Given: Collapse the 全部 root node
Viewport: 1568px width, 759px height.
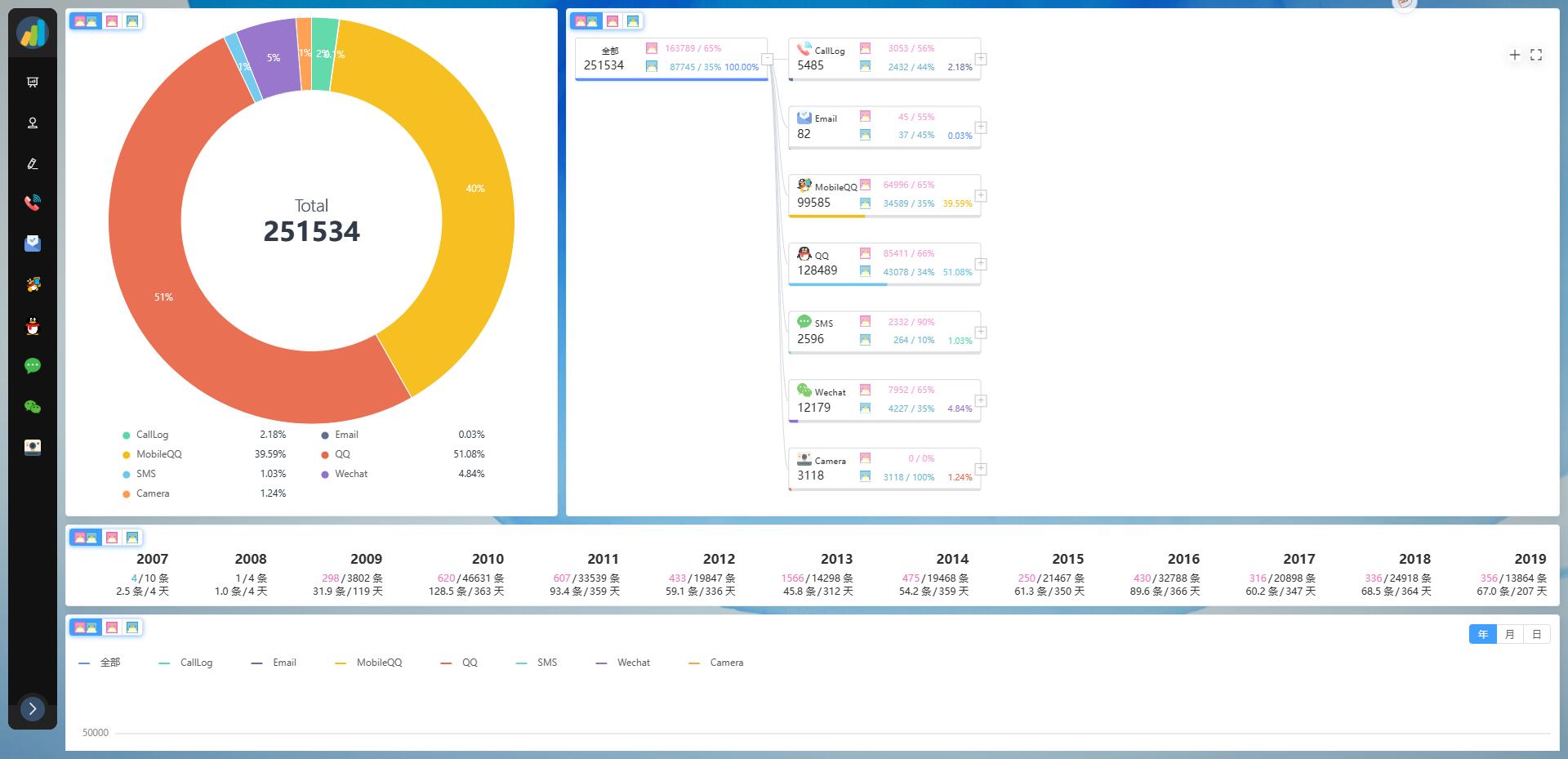Looking at the screenshot, I should [768, 59].
